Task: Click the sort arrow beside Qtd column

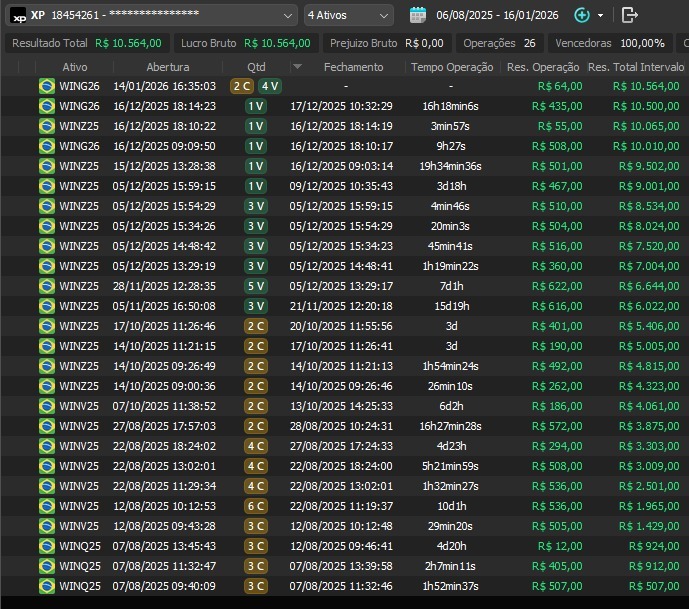Action: pyautogui.click(x=297, y=67)
